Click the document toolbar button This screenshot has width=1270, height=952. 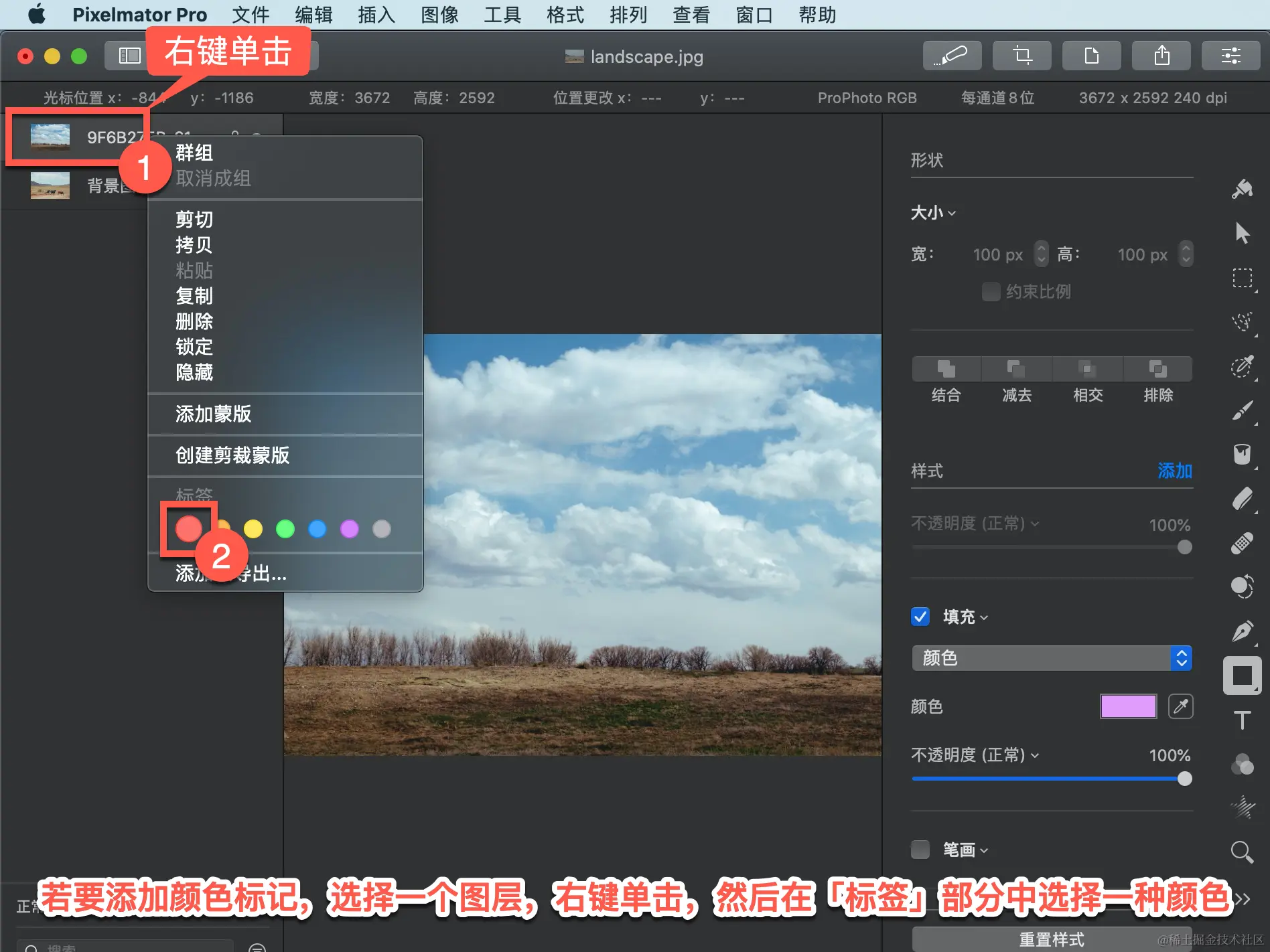point(1092,56)
